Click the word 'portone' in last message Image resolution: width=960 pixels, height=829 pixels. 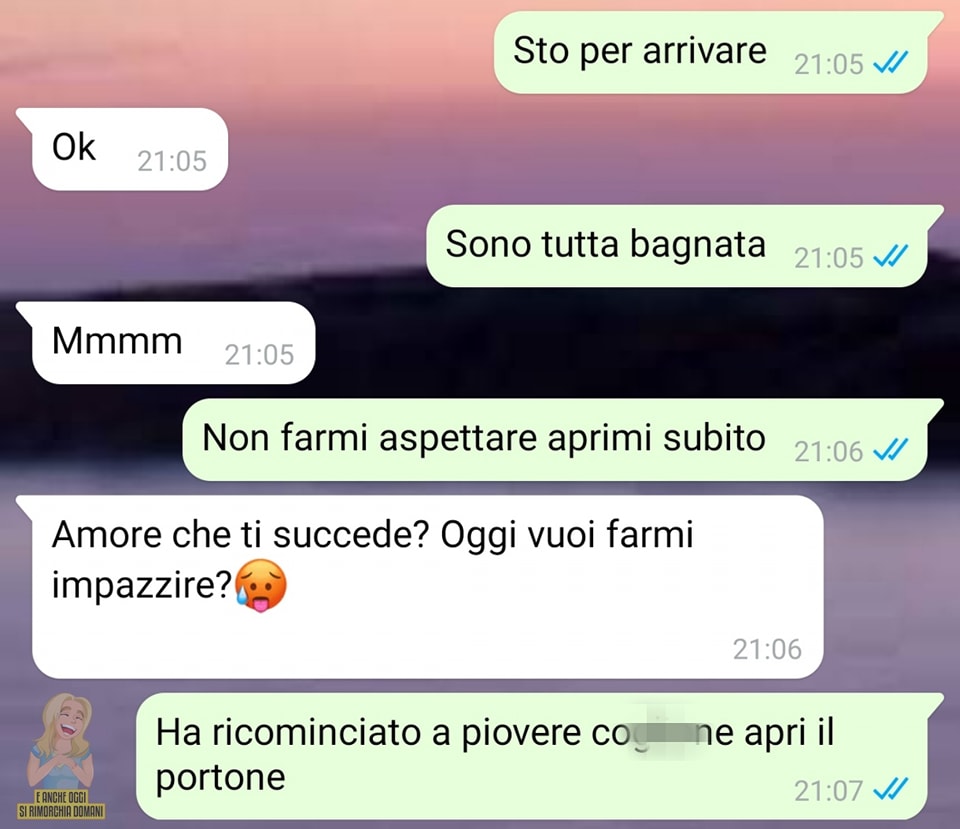[x=220, y=778]
